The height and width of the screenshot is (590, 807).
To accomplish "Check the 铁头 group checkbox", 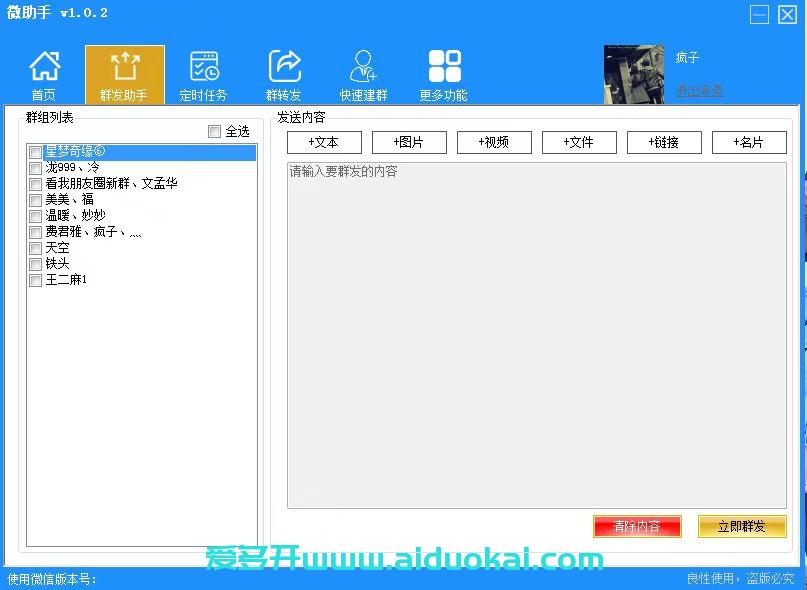I will pyautogui.click(x=36, y=264).
